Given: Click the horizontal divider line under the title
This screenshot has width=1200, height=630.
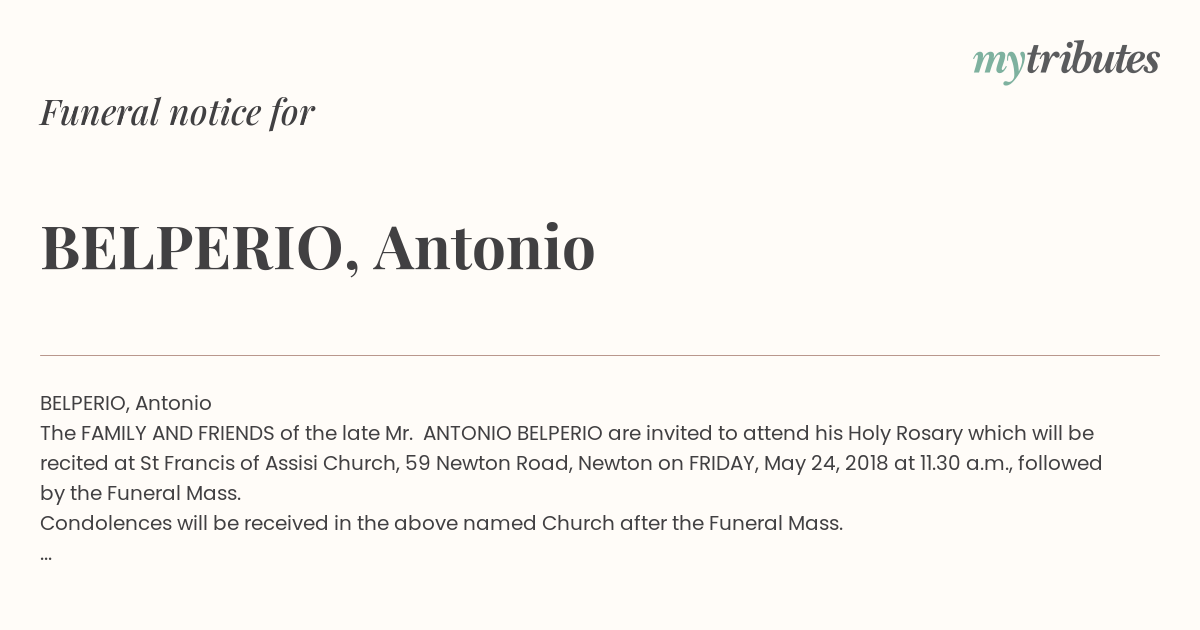Looking at the screenshot, I should 600,355.
